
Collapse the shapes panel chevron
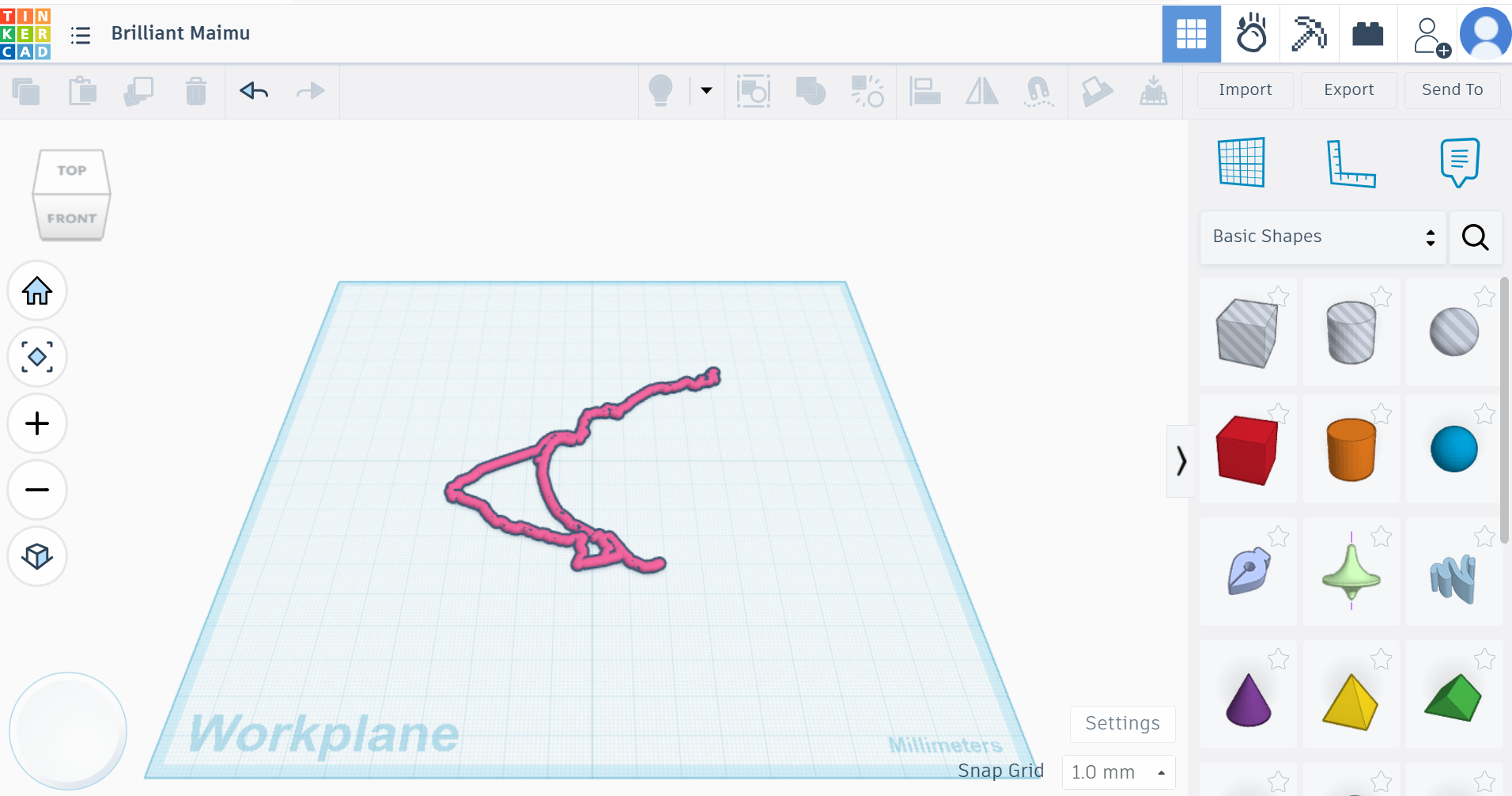point(1181,461)
